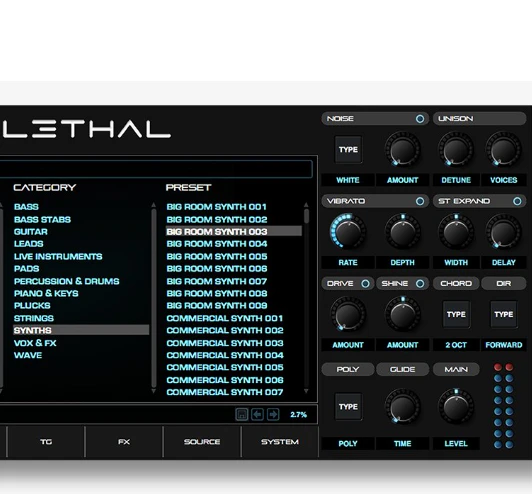Select the PIANO & KEYS category
This screenshot has width=532, height=494.
tap(46, 293)
